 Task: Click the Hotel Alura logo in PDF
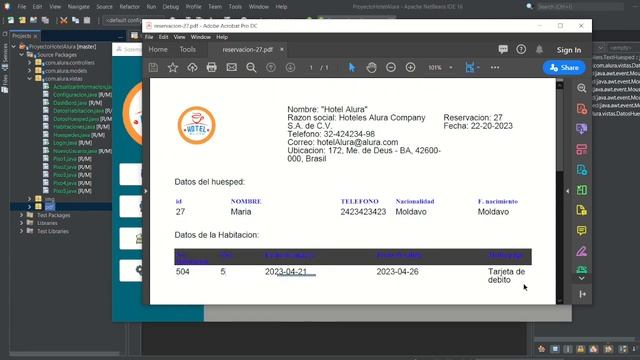(196, 125)
